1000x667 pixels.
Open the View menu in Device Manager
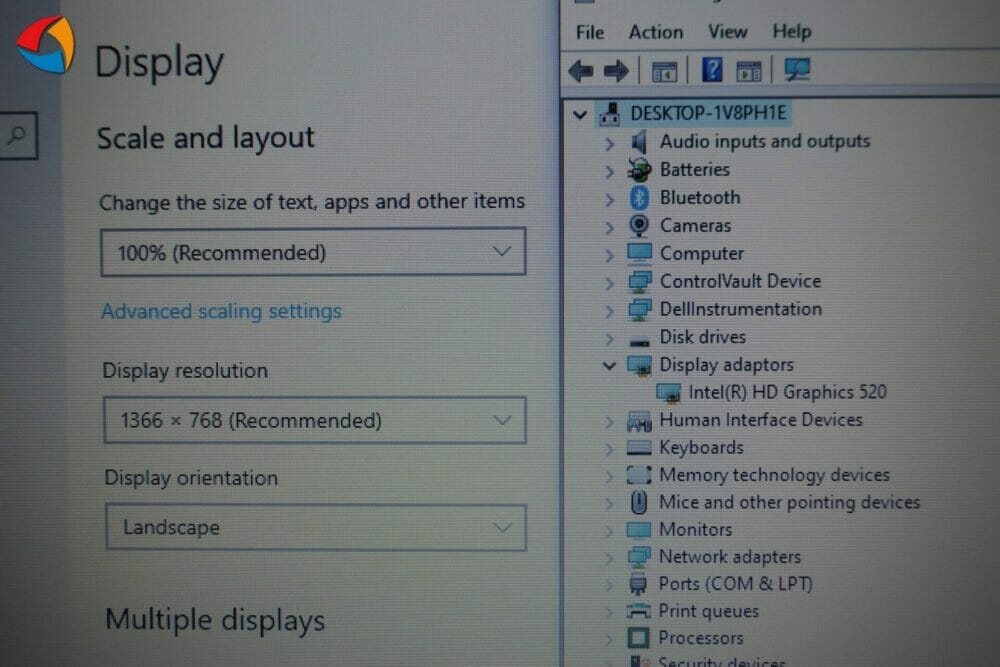pos(727,32)
